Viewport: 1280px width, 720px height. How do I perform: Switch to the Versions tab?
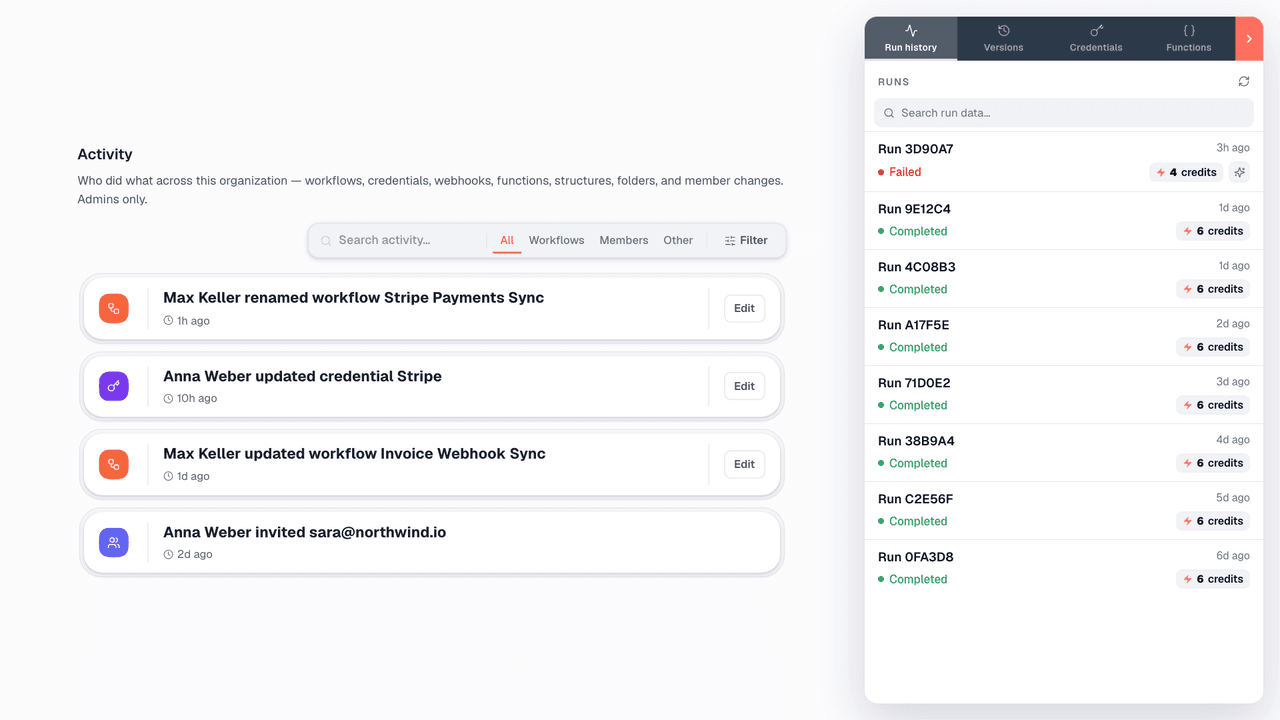coord(1003,38)
